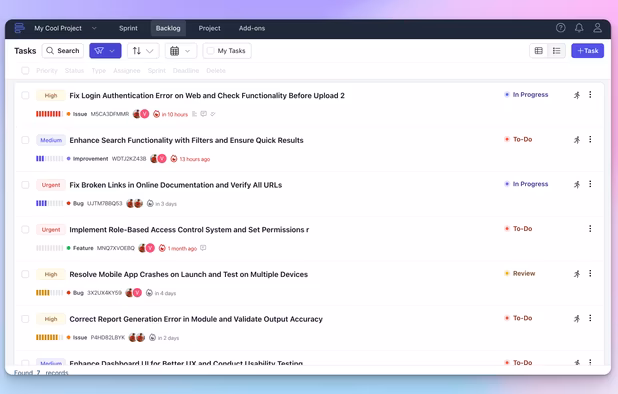Open Fix Broken Links in Online Documentation task
The height and width of the screenshot is (394, 618).
(x=176, y=185)
